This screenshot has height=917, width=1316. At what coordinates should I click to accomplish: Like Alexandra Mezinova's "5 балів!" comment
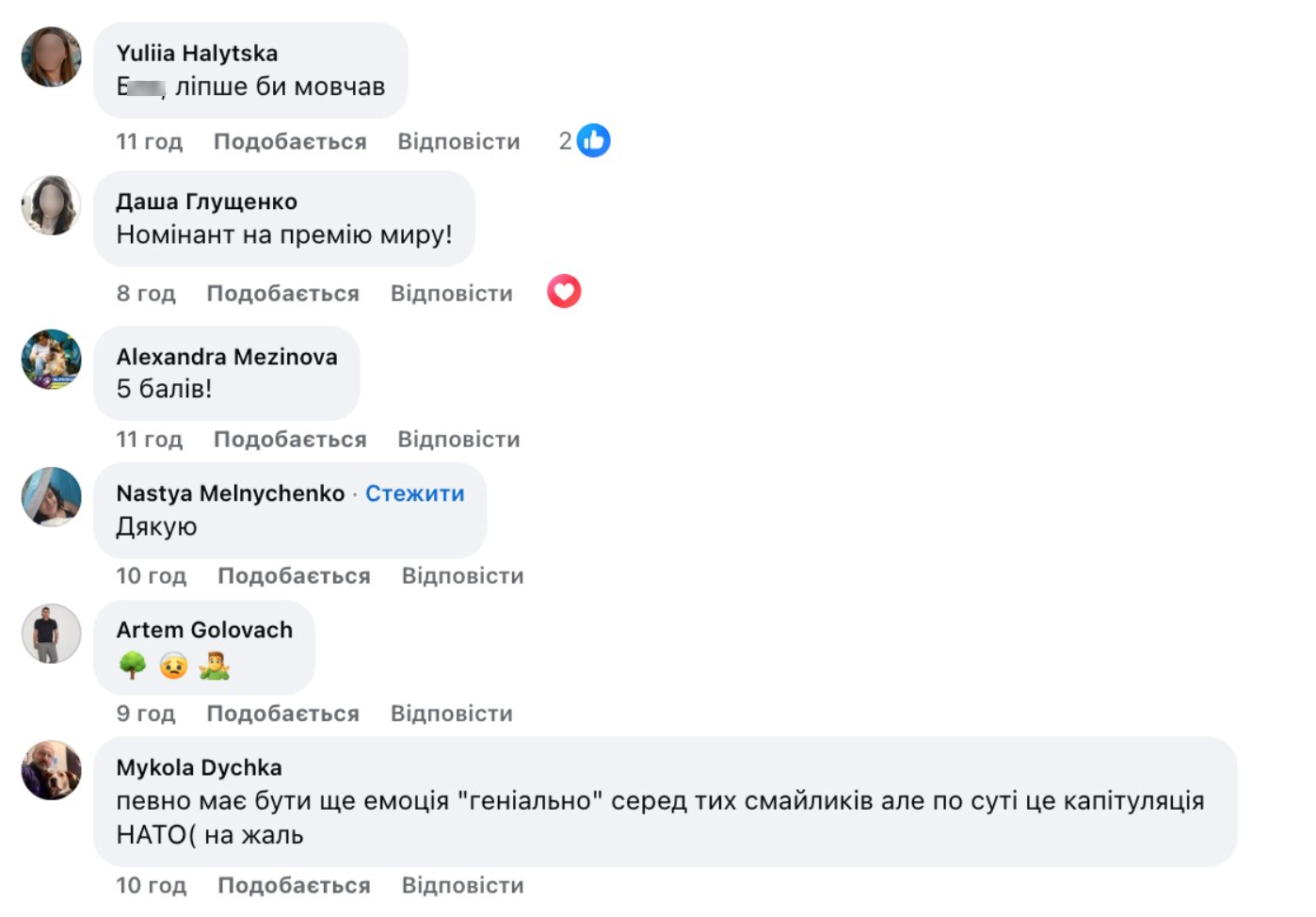(x=290, y=440)
